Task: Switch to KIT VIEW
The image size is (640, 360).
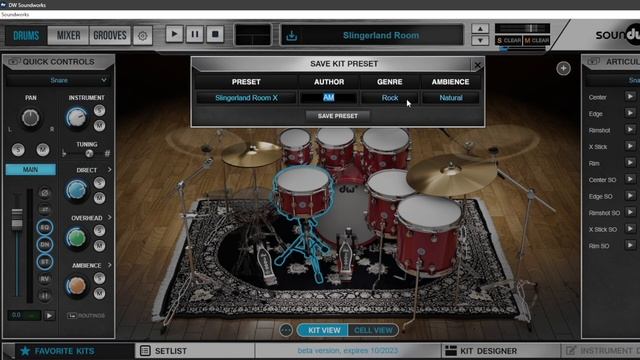Action: (324, 330)
